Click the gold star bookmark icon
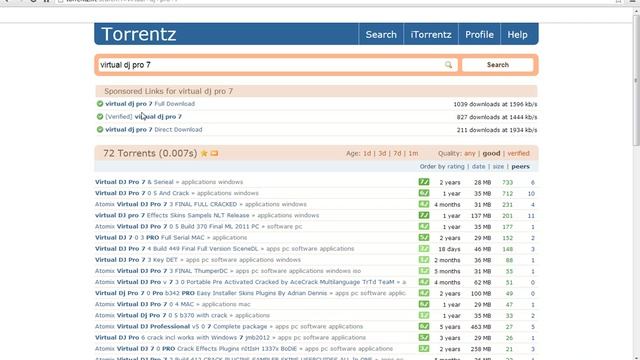The width and height of the screenshot is (640, 360). pyautogui.click(x=204, y=153)
